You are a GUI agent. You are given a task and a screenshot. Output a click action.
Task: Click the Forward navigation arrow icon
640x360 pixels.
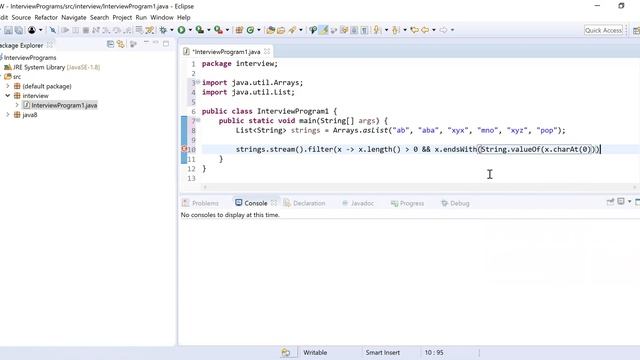(444, 30)
